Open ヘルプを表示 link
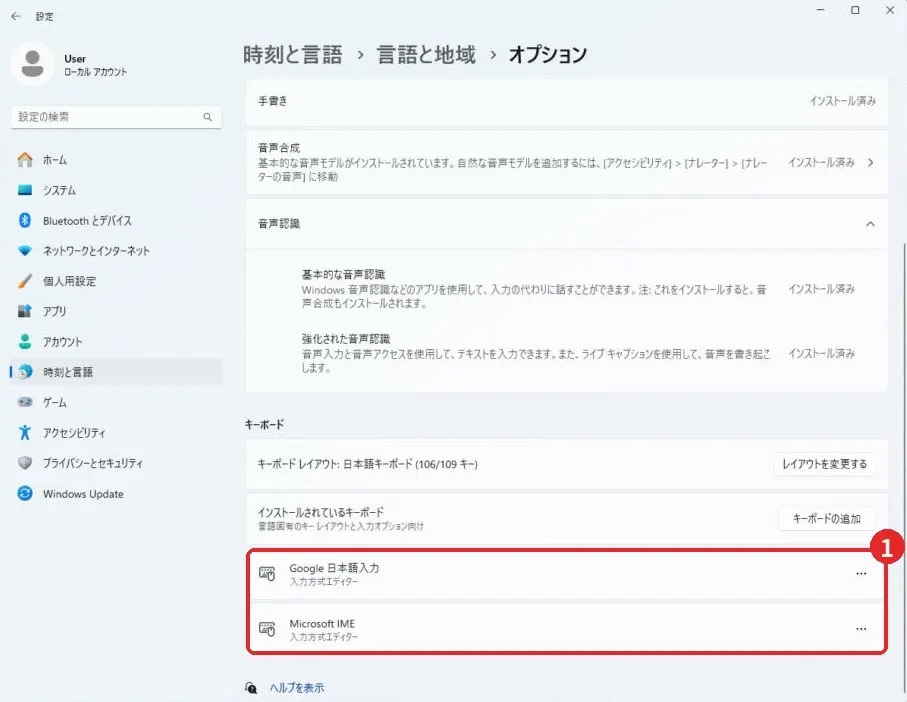Image resolution: width=907 pixels, height=702 pixels. coord(297,688)
